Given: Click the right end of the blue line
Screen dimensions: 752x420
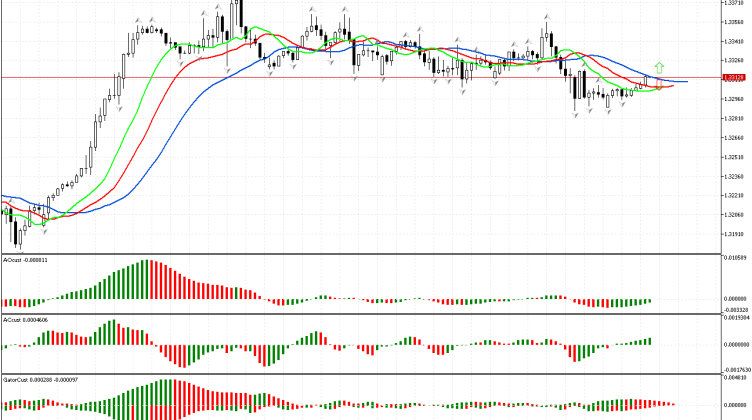Looking at the screenshot, I should pyautogui.click(x=686, y=81).
